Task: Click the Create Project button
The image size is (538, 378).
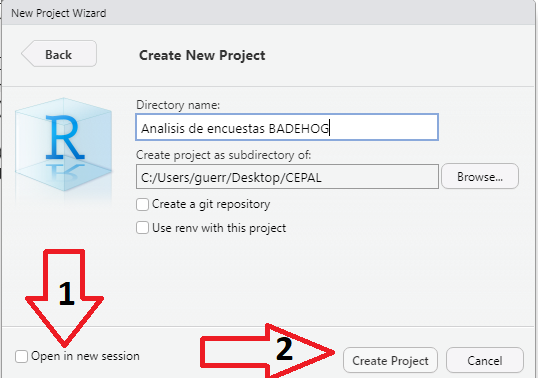Action: click(x=390, y=360)
